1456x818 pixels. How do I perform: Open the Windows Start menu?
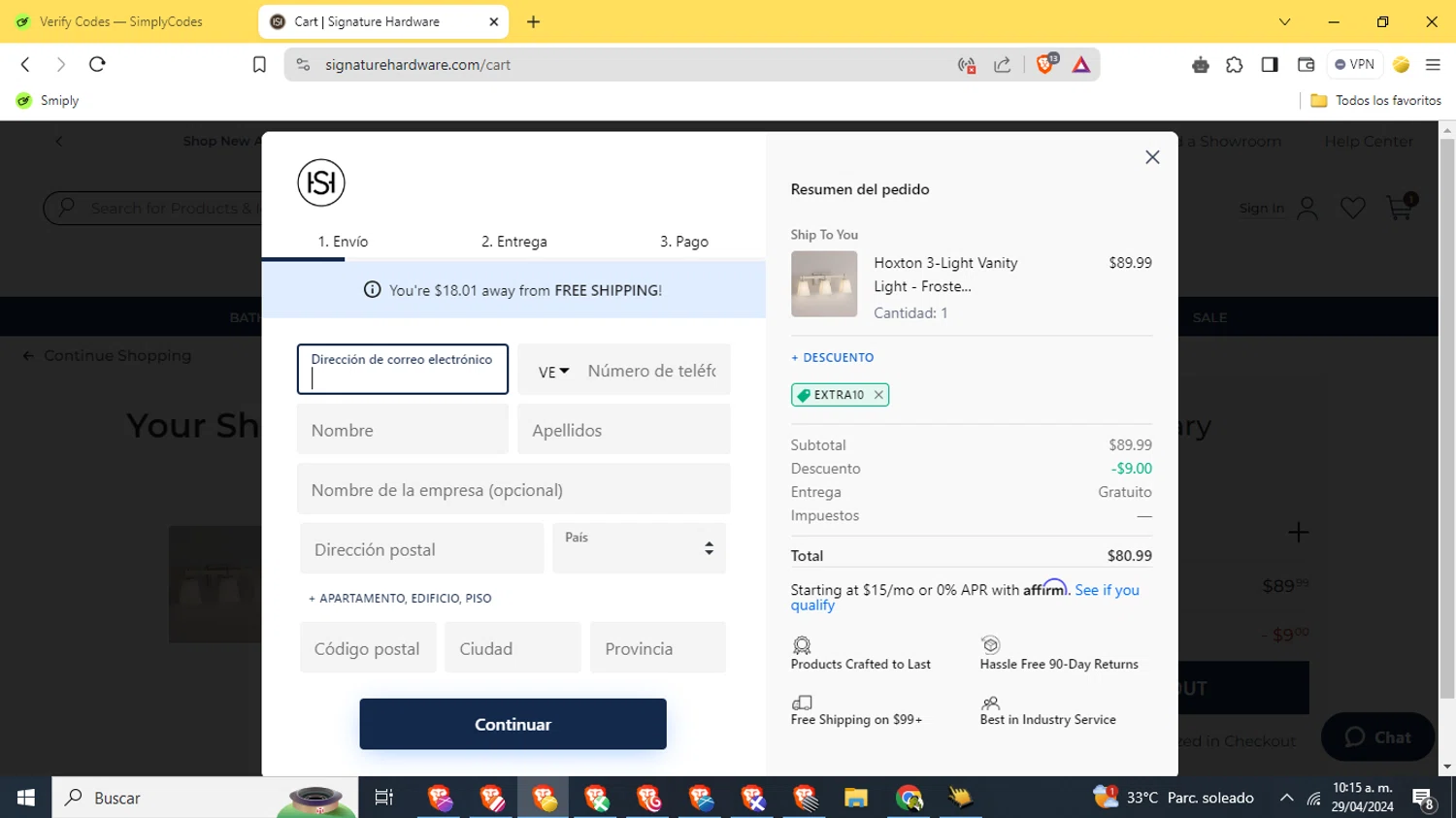[x=26, y=798]
